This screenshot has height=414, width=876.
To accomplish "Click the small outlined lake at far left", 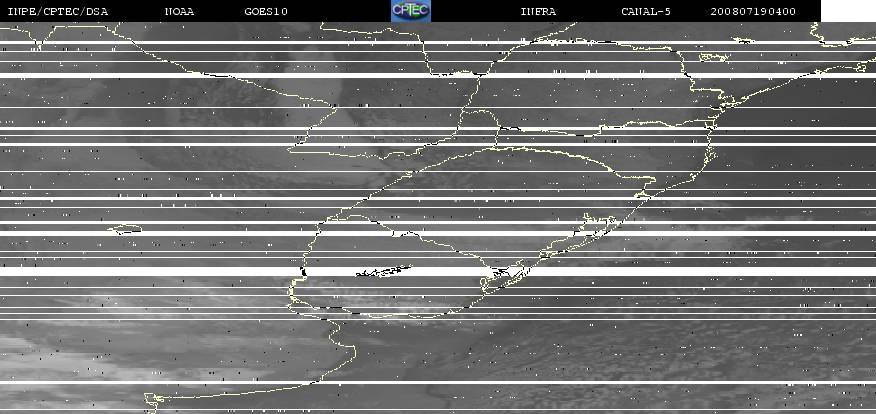I will pos(125,230).
